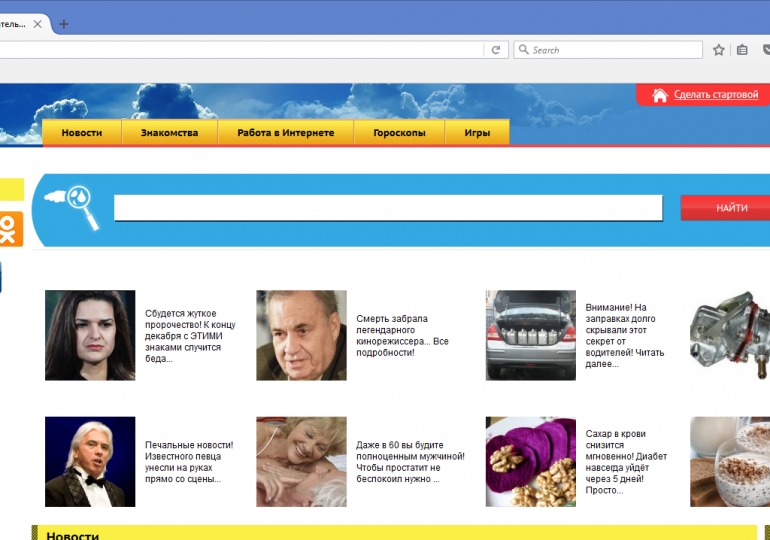This screenshot has height=540, width=770.
Task: Open the Знакомства menu tab
Action: pyautogui.click(x=169, y=133)
